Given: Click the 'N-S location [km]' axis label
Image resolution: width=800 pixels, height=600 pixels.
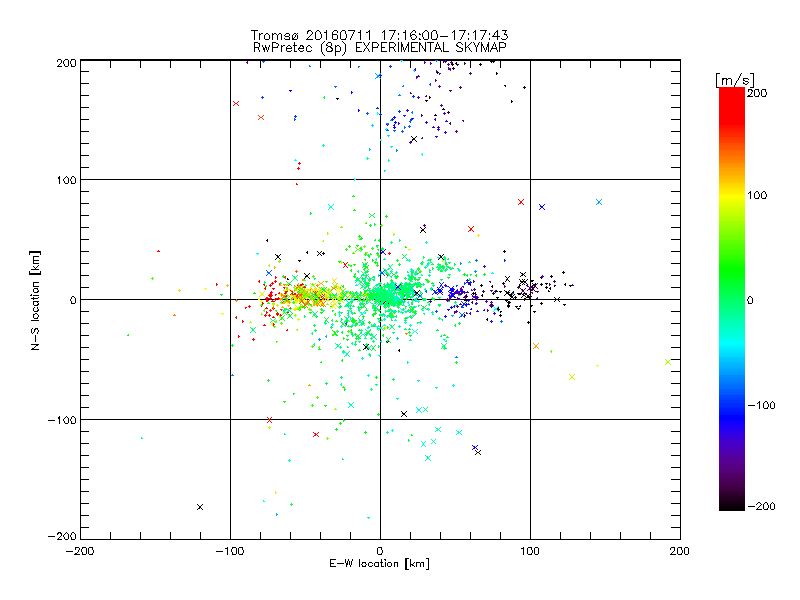Looking at the screenshot, I should click(x=35, y=300).
